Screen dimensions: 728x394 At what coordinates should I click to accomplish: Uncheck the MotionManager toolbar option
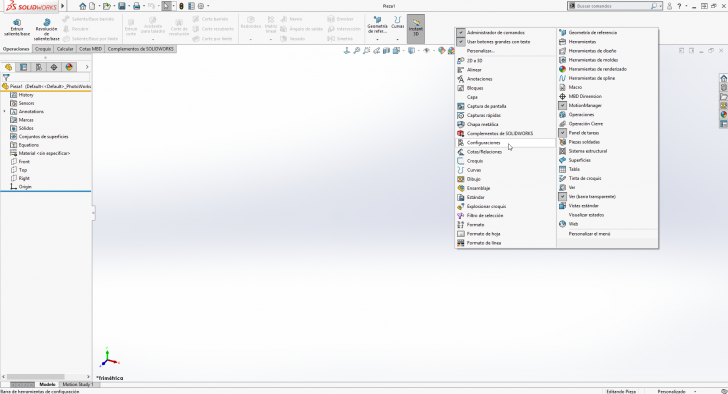(x=607, y=105)
